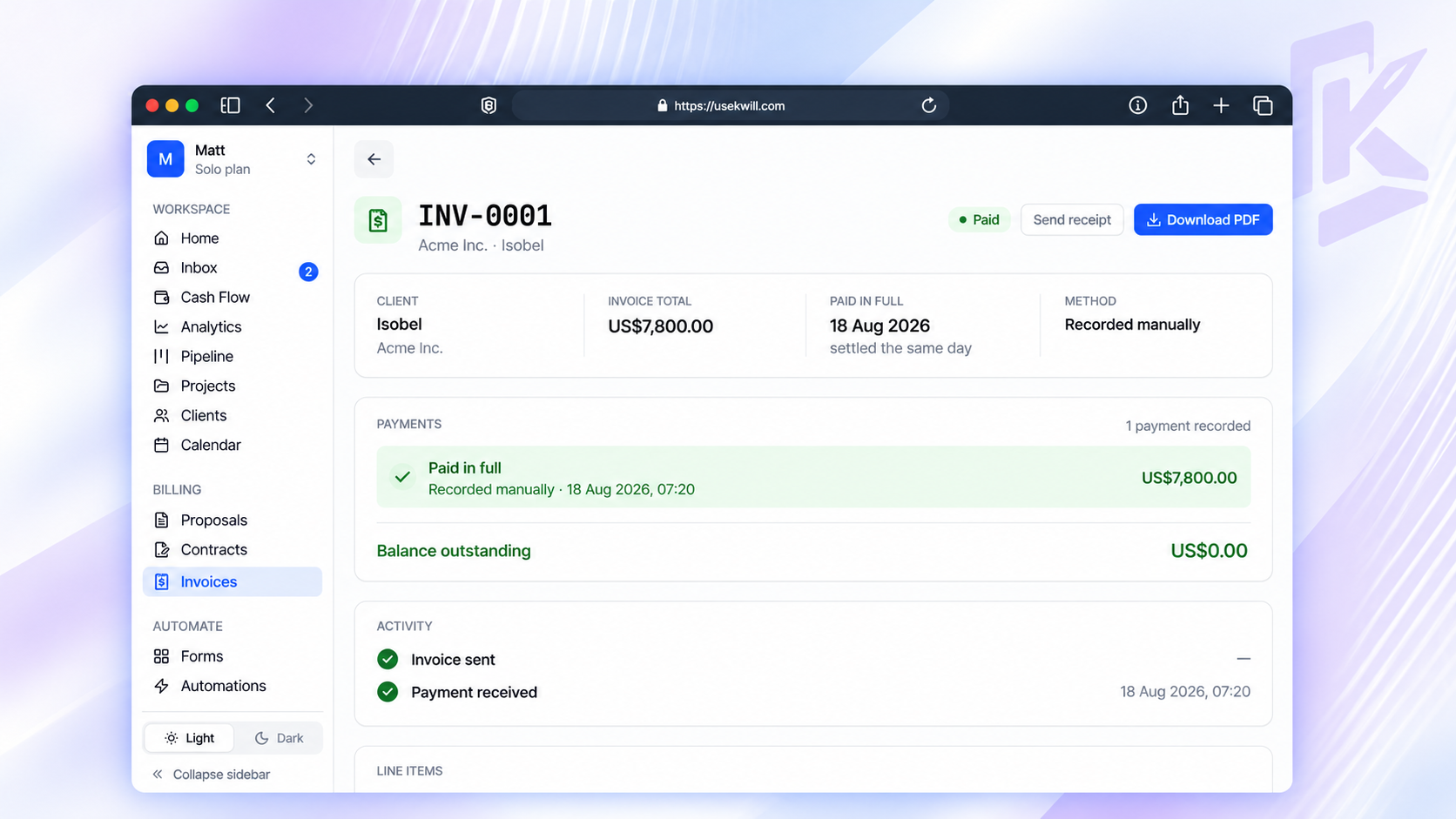Click the Invoice sent green check icon
1456x819 pixels.
tap(388, 659)
